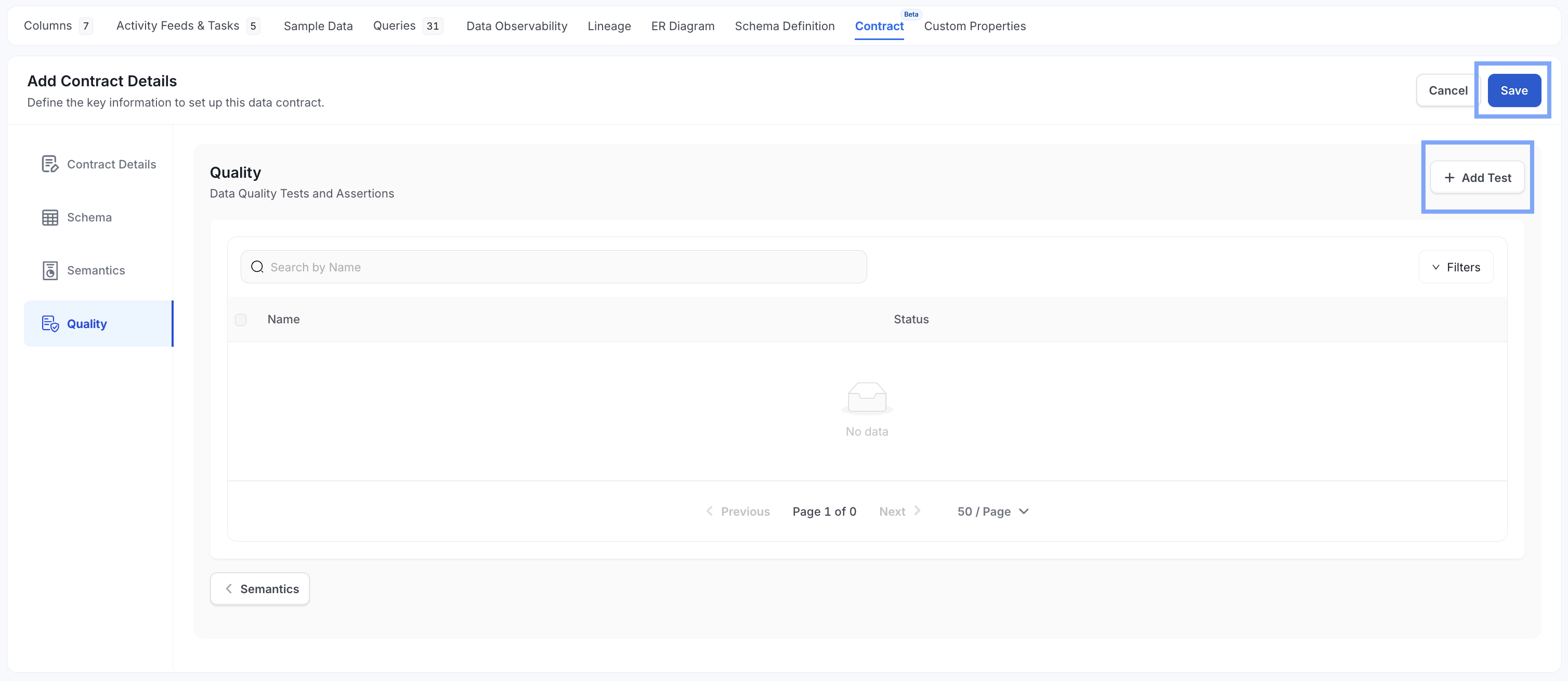The image size is (1568, 681).
Task: Click the Queries count badge 31
Action: (x=432, y=25)
